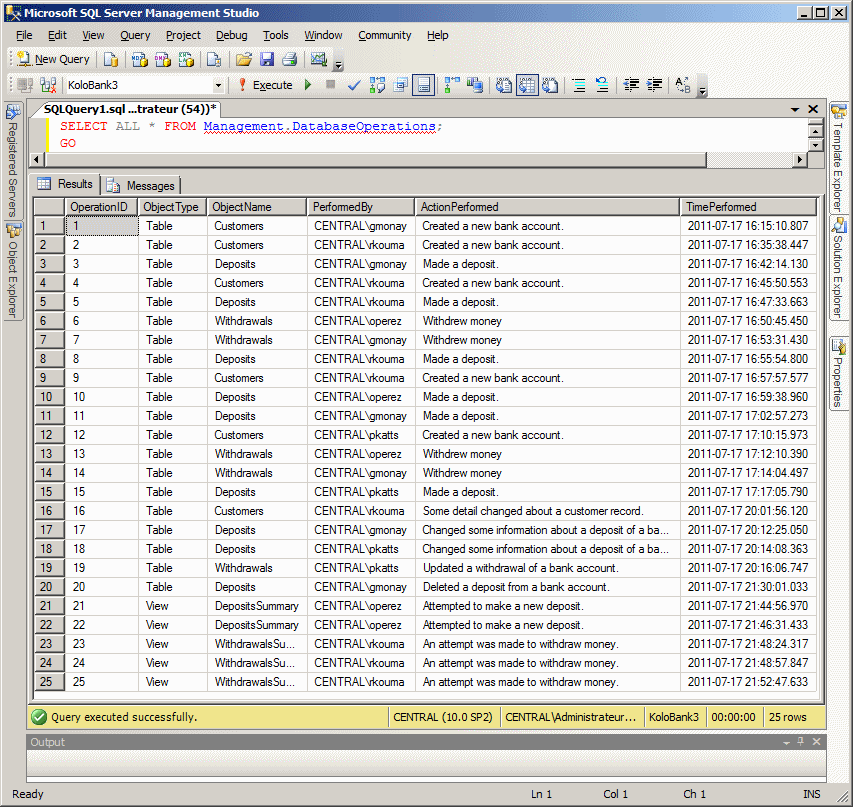Open the Debug menu

point(231,35)
